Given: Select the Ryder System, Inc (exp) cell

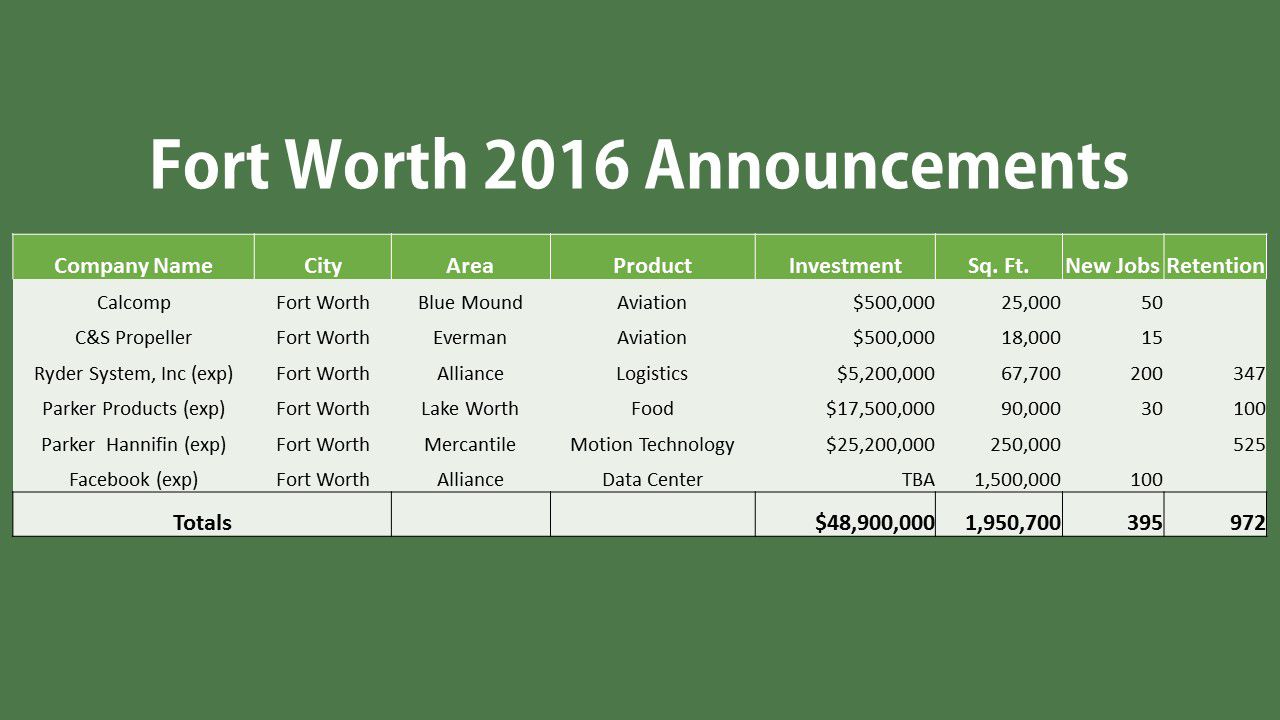Looking at the screenshot, I should click(135, 373).
